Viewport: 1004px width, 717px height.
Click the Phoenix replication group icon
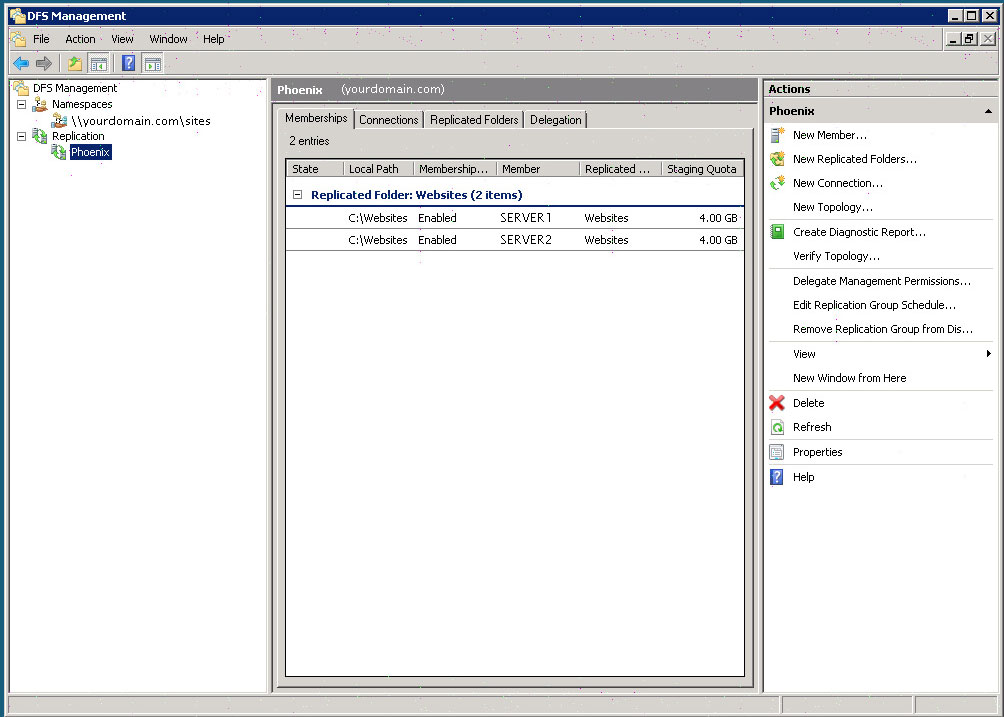point(59,152)
